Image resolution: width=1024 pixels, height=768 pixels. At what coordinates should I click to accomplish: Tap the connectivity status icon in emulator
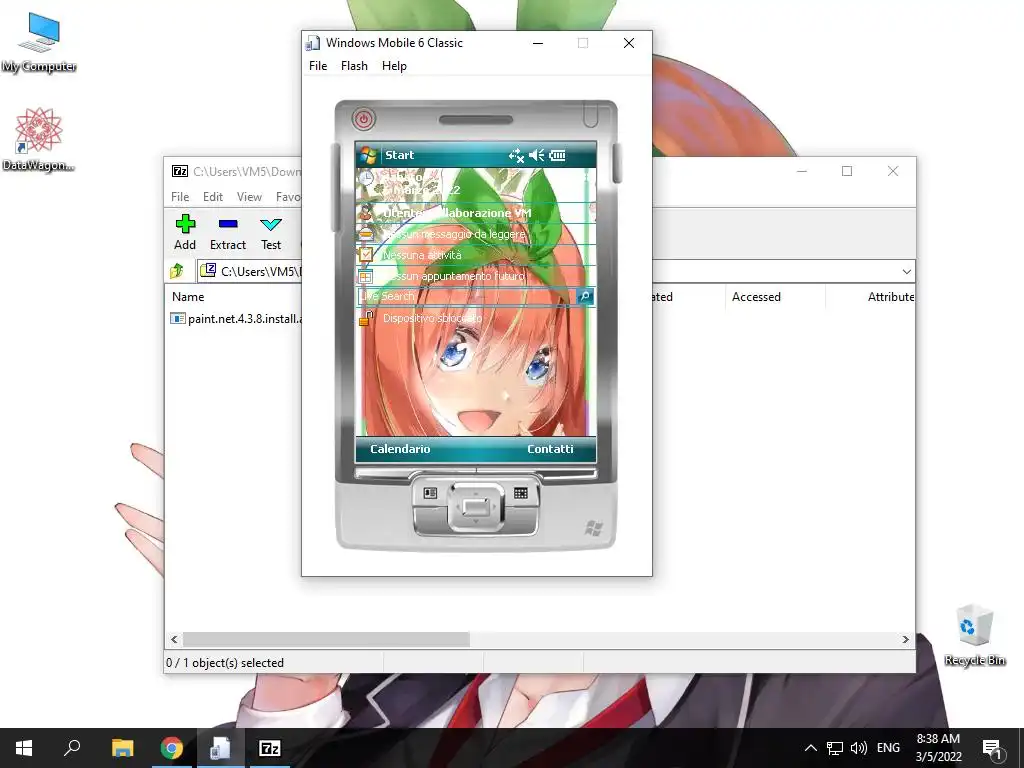pos(516,155)
